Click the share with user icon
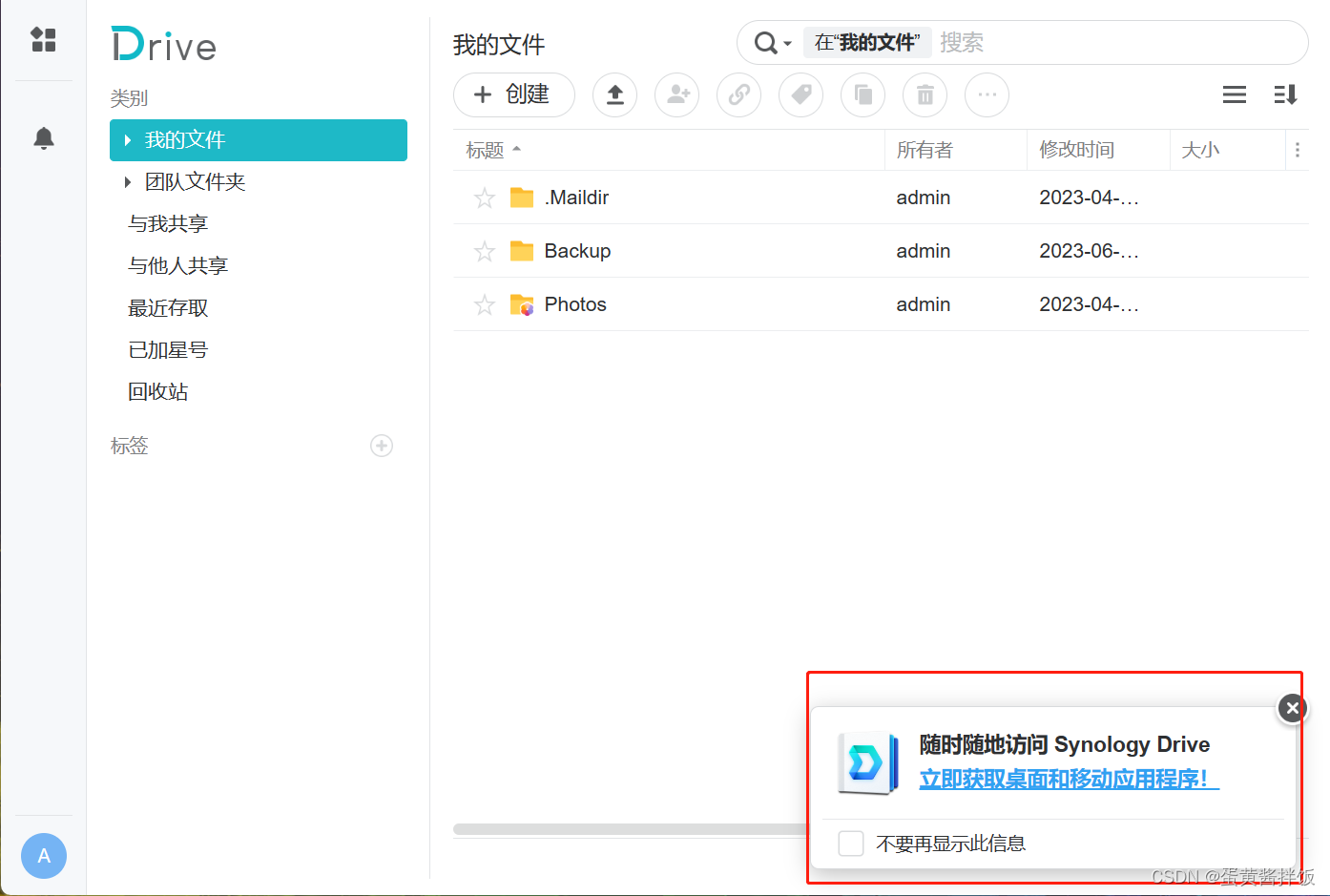This screenshot has width=1330, height=896. click(x=677, y=94)
